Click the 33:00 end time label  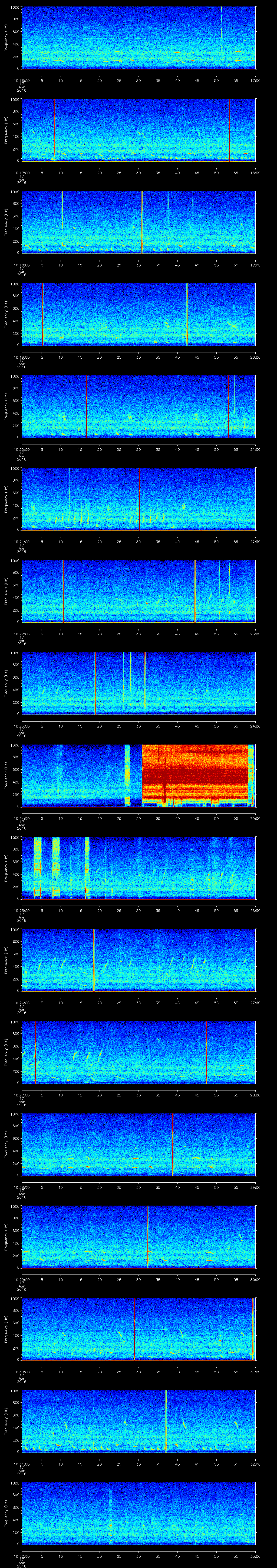click(x=255, y=1555)
